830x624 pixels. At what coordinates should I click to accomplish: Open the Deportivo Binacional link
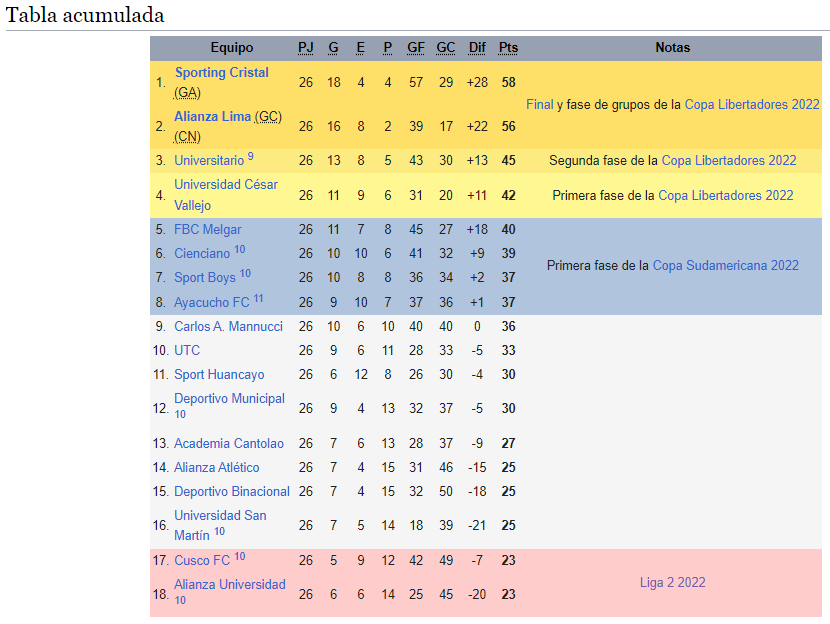(232, 492)
